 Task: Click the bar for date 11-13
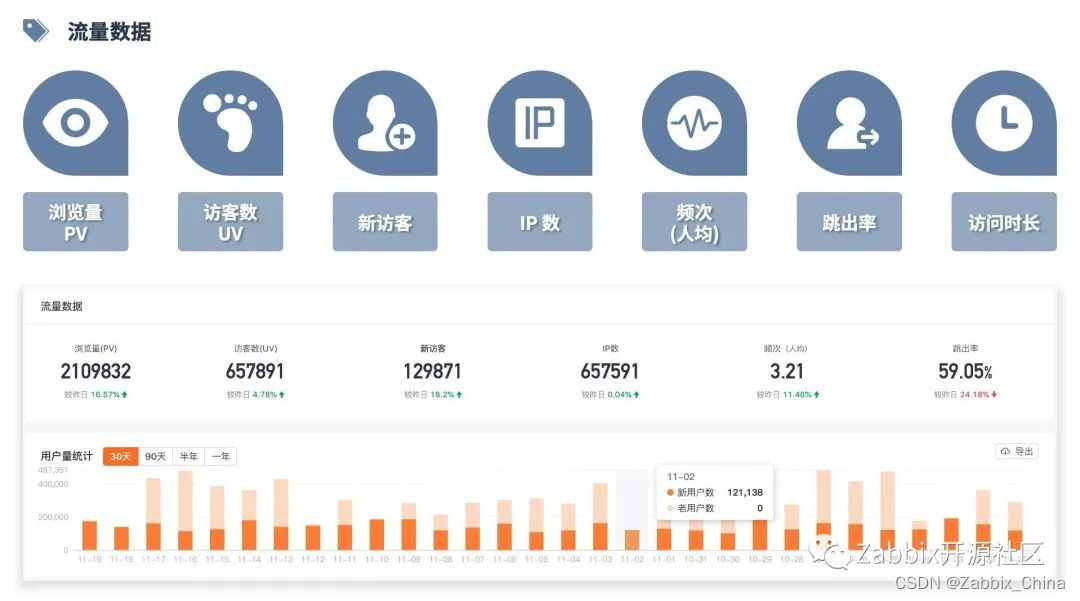point(281,514)
